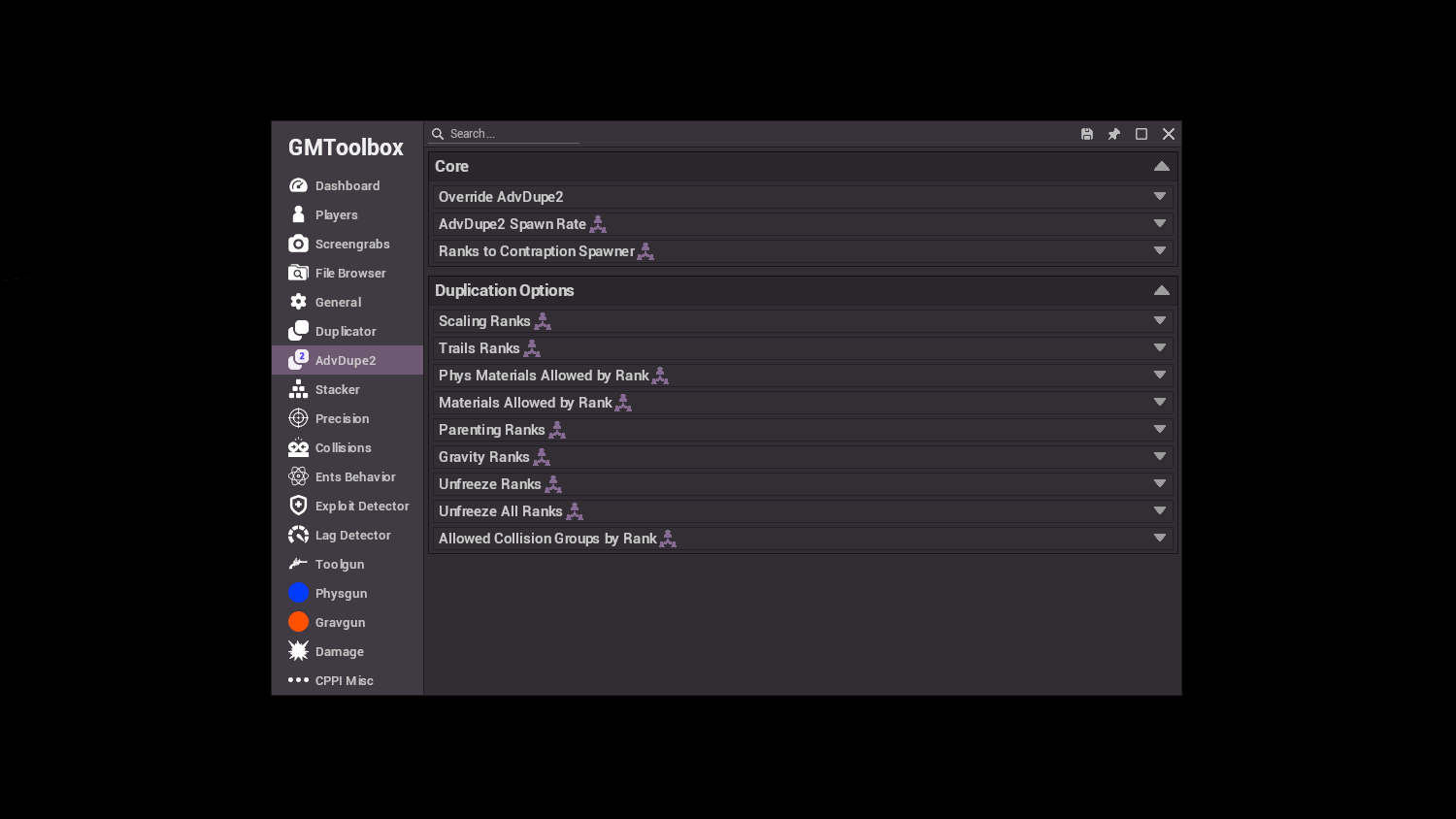Image resolution: width=1456 pixels, height=819 pixels.
Task: Expand the AdvDupe2 Spawn Rate dropdown arrow
Action: click(1160, 224)
